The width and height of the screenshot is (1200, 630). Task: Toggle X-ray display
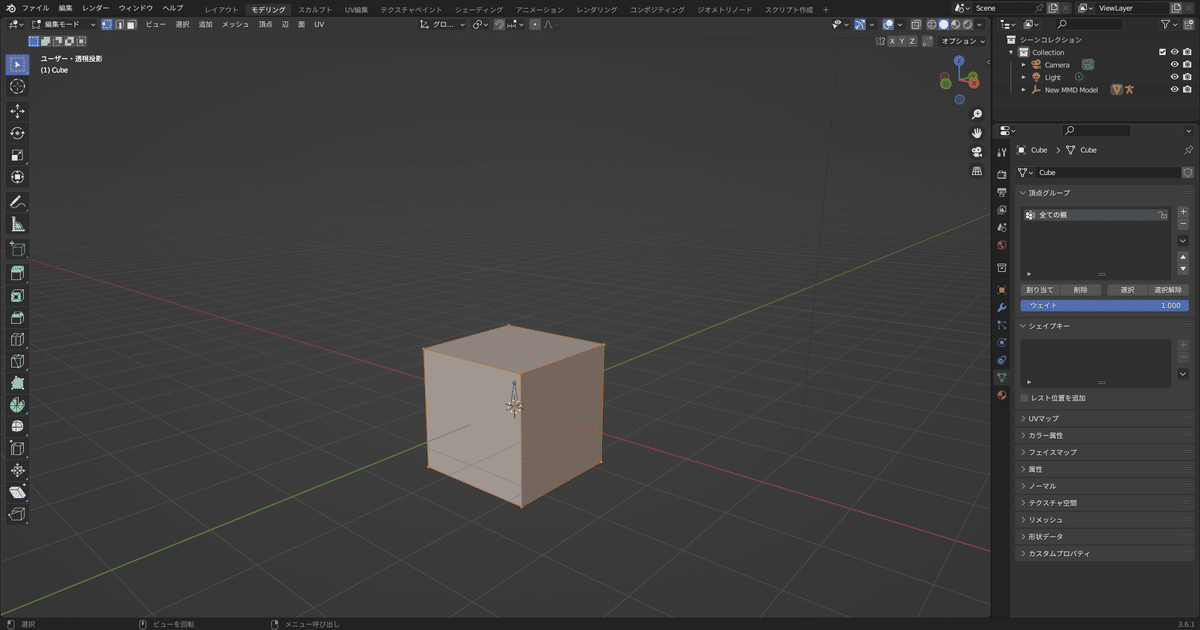916,24
